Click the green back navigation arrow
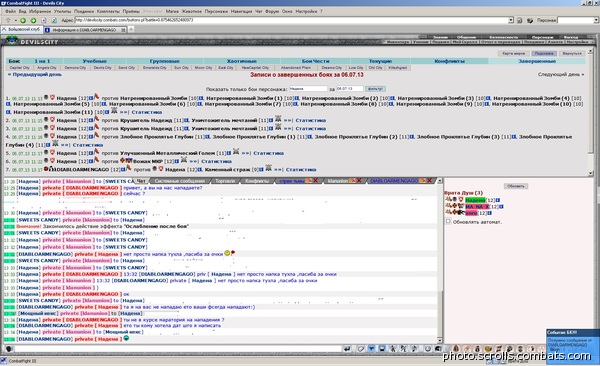 click(23, 20)
